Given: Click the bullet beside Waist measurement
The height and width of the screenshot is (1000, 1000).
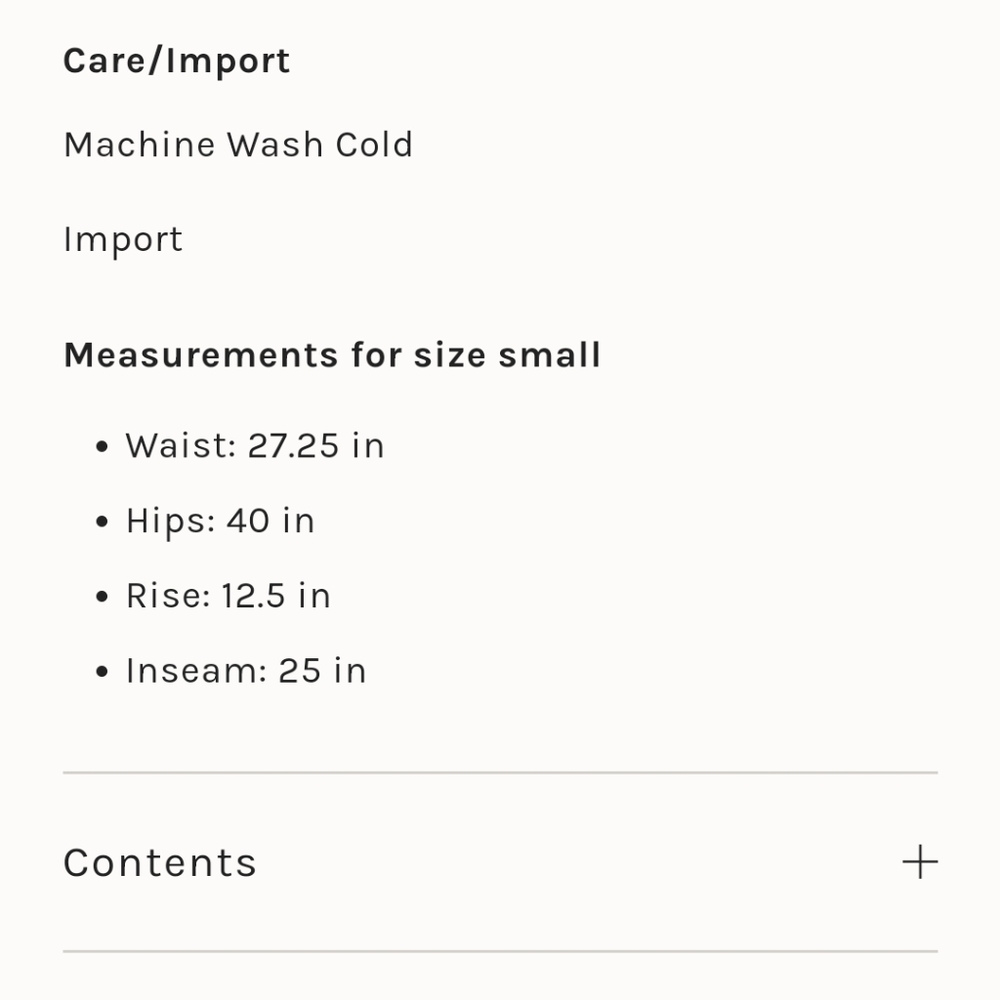Looking at the screenshot, I should point(101,446).
